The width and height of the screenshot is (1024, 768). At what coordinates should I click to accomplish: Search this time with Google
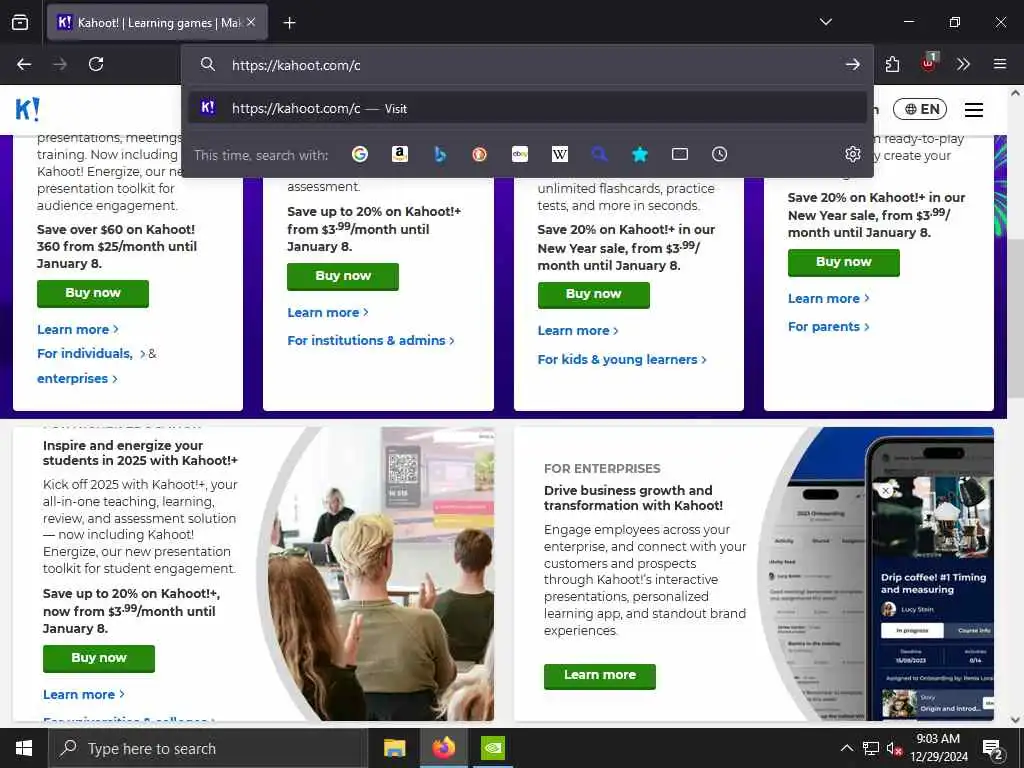click(x=360, y=154)
